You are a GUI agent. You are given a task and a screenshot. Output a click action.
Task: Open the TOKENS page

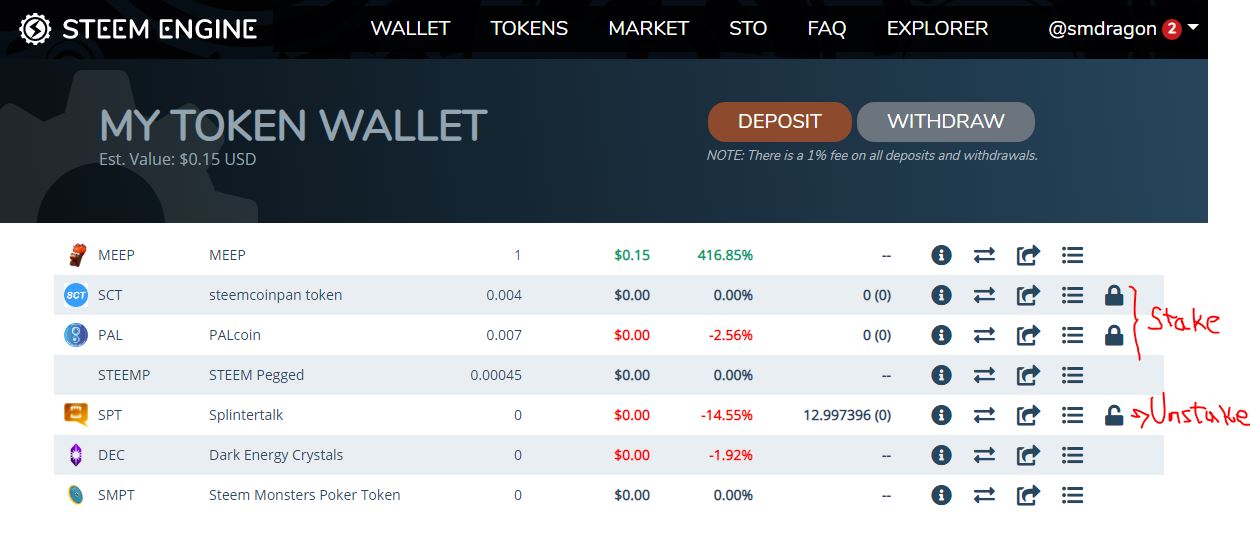[529, 29]
